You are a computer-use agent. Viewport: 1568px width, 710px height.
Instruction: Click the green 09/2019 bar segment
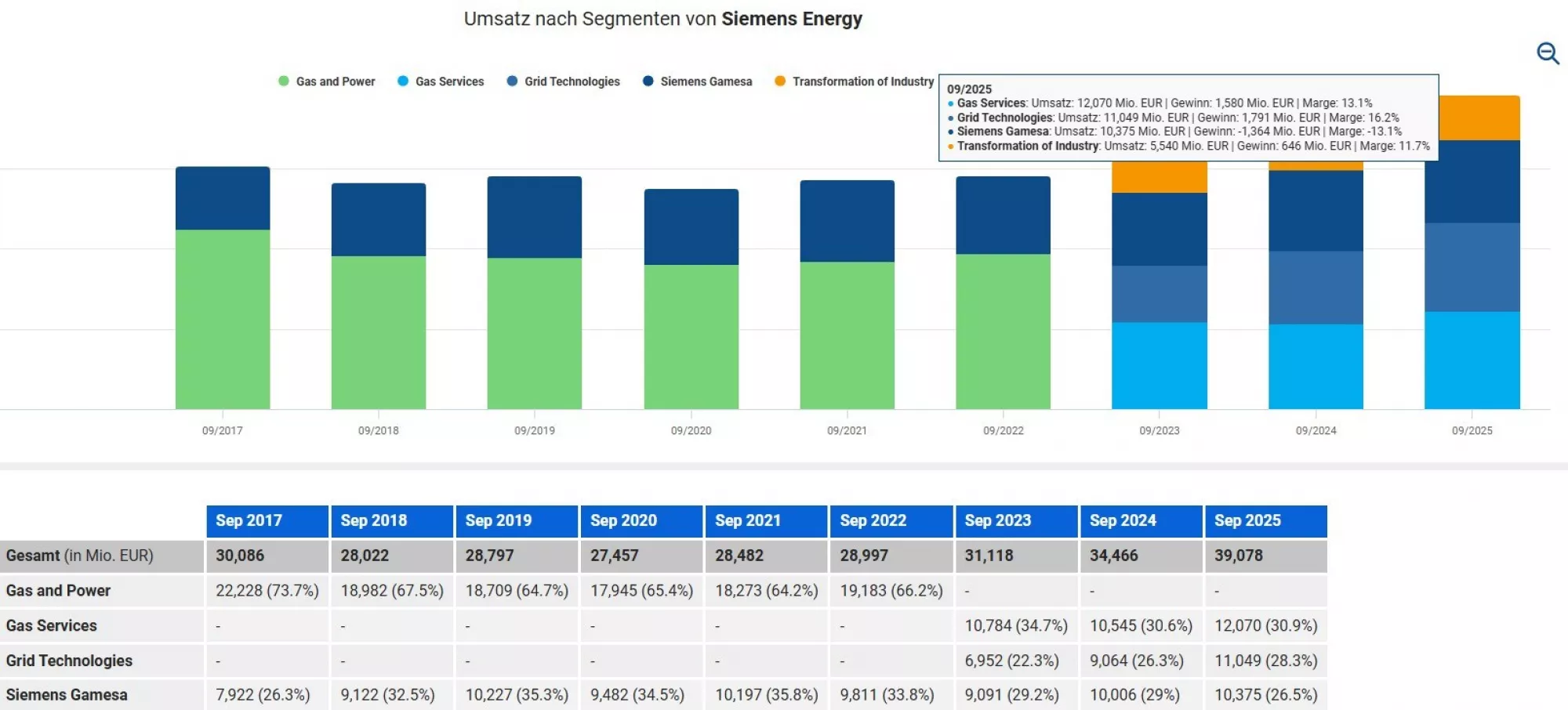click(x=535, y=333)
